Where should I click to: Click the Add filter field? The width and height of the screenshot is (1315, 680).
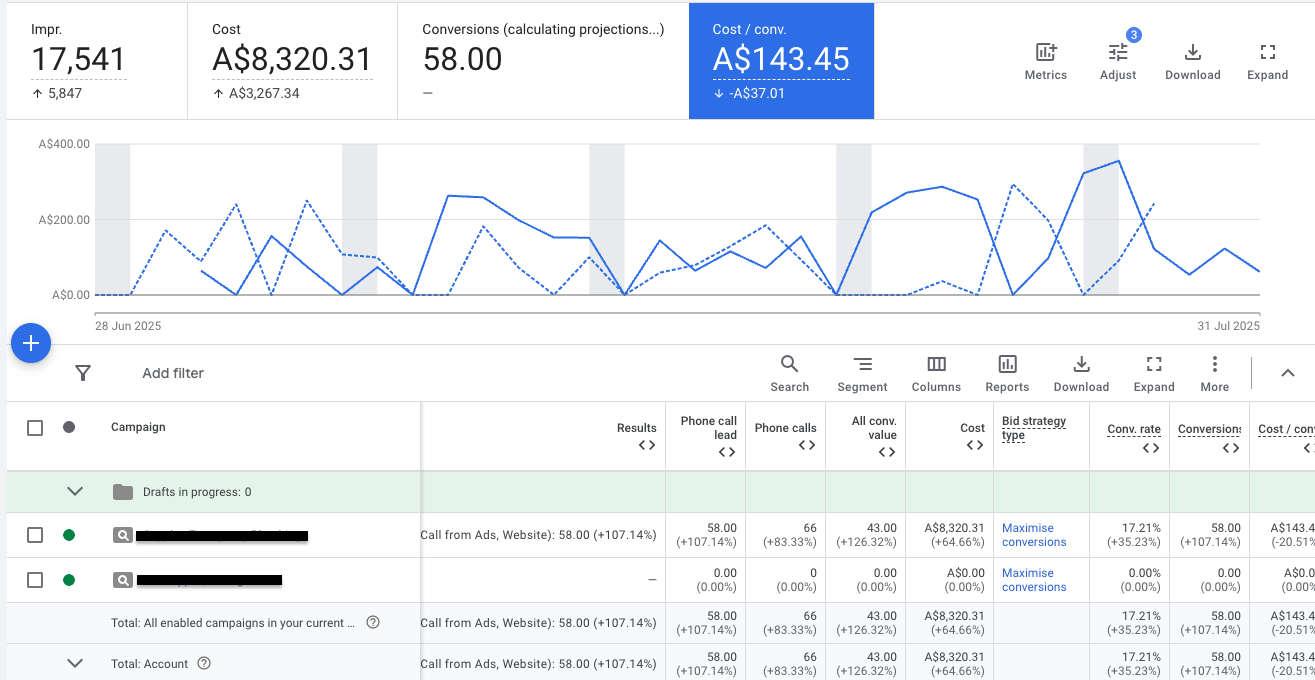[173, 373]
